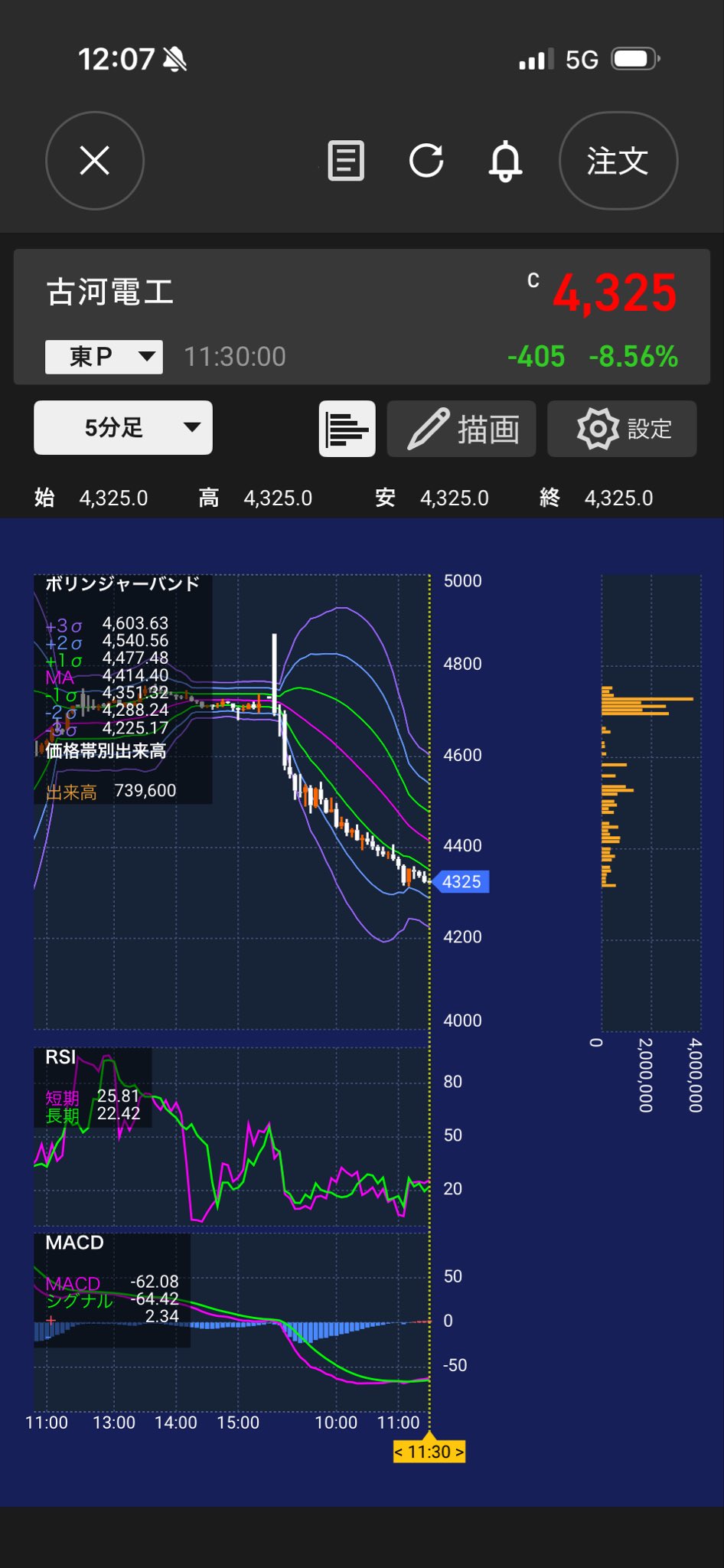
Task: Tap the 描画 drawing button
Action: 461,429
